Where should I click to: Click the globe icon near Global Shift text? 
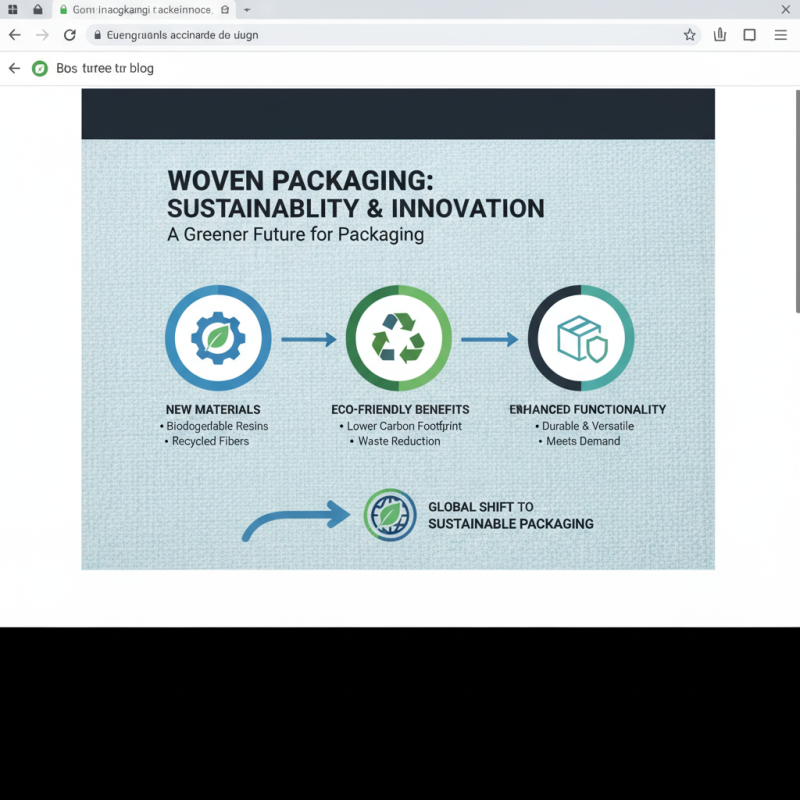coord(390,516)
